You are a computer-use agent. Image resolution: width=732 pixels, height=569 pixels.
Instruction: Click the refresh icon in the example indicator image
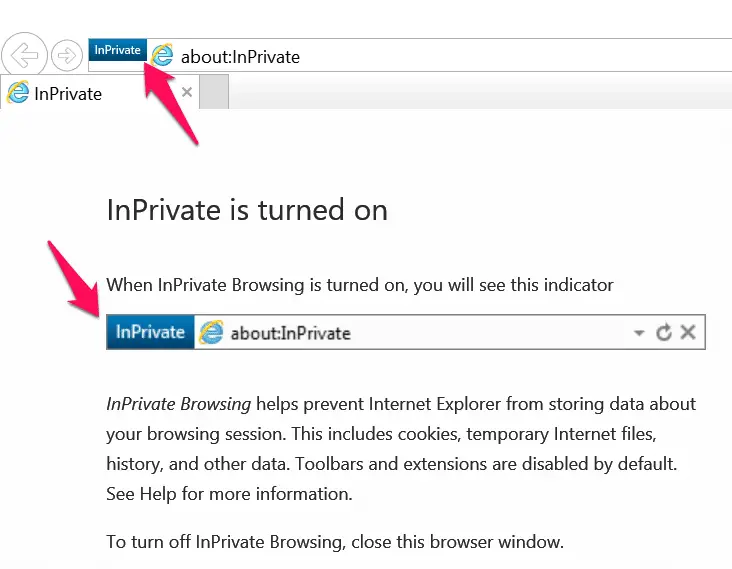tap(663, 332)
